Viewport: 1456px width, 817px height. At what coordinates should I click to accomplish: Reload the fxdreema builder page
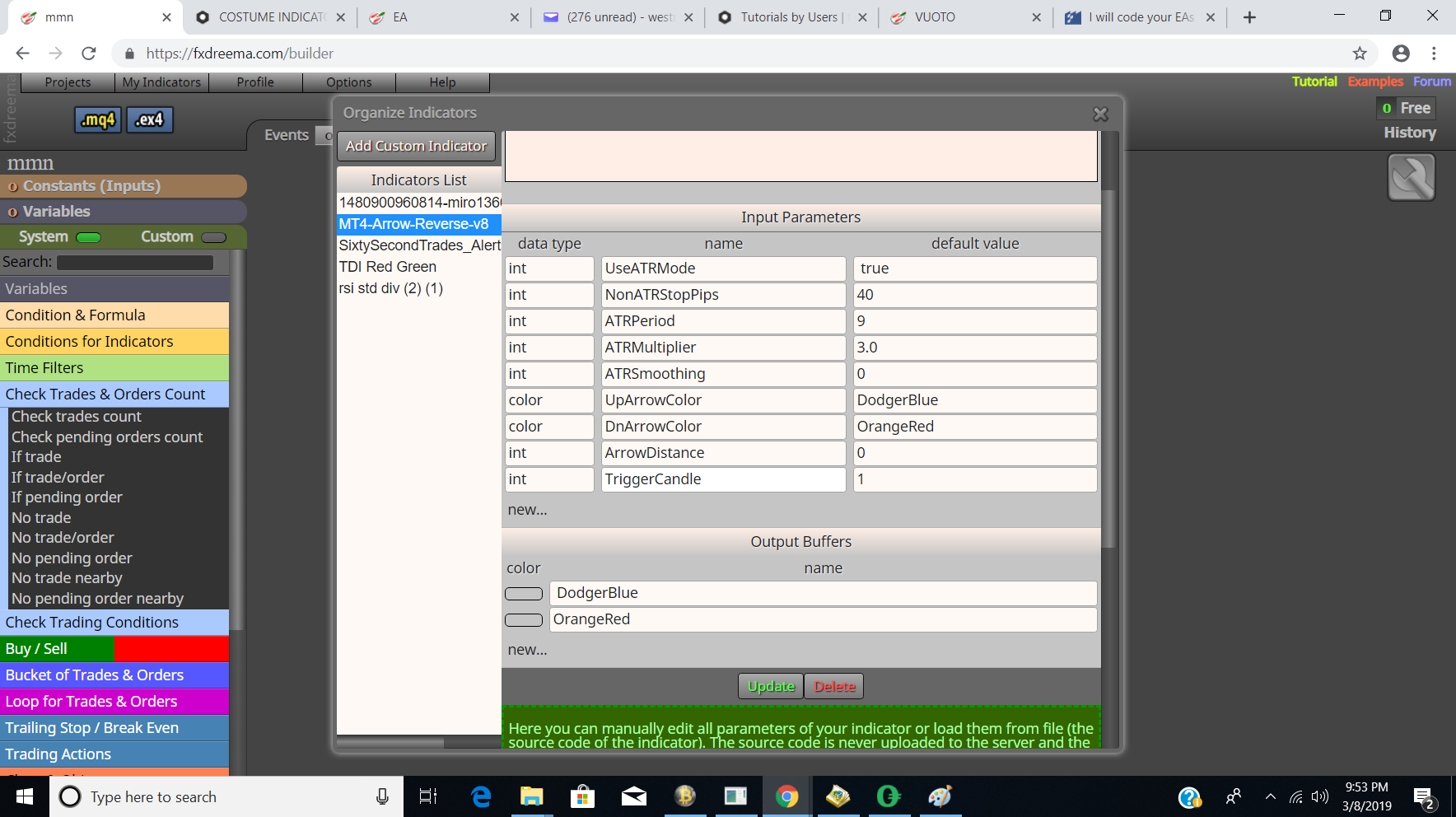tap(89, 54)
